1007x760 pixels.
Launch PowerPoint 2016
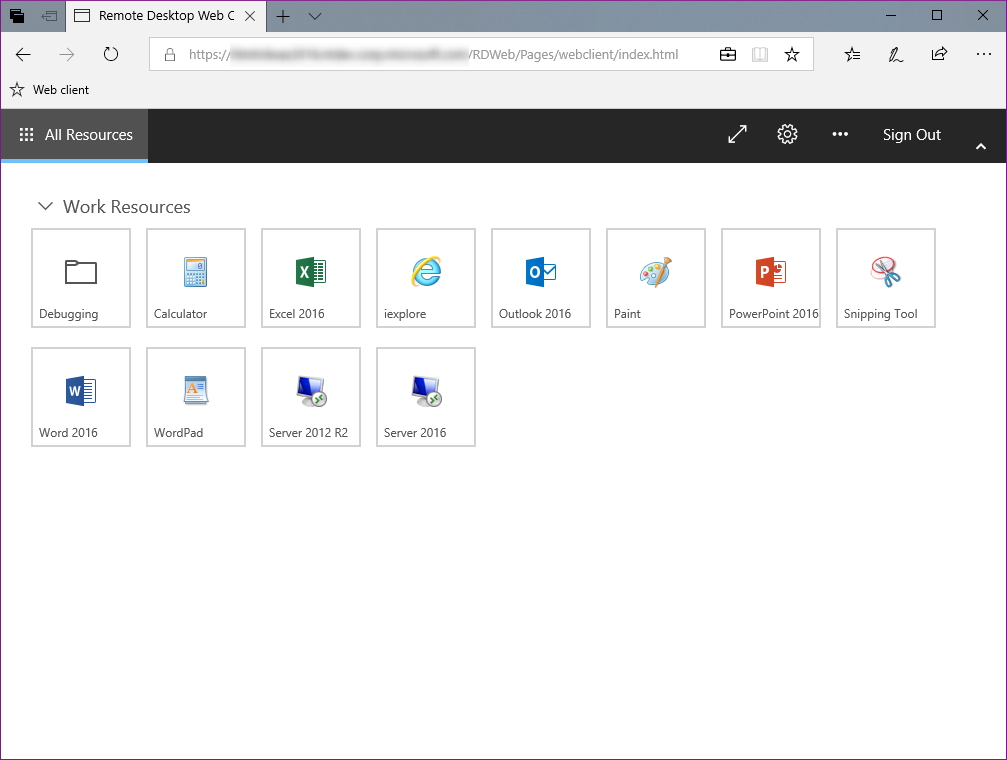(x=770, y=277)
